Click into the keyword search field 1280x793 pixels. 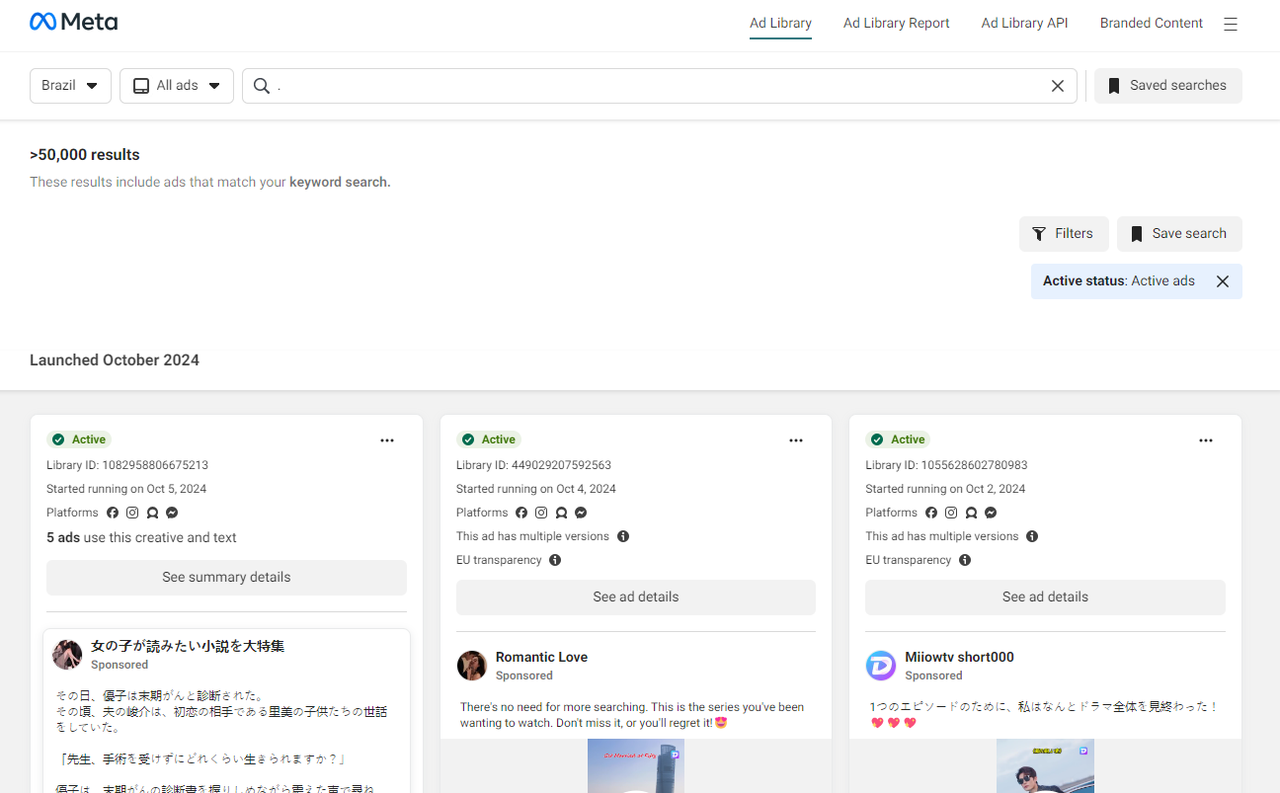coord(660,86)
